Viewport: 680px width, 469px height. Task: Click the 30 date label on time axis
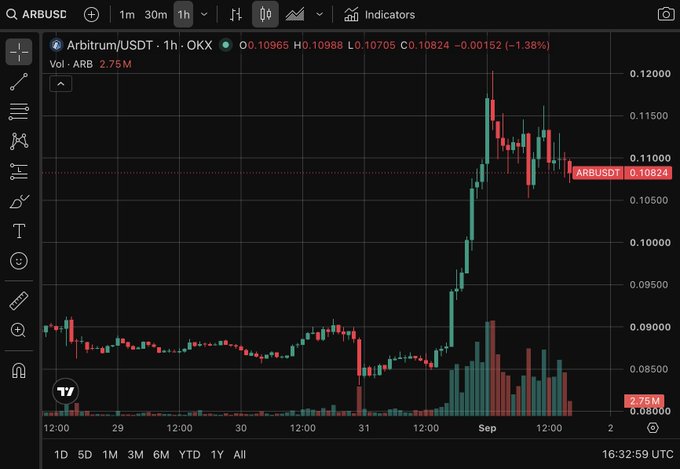pos(241,428)
